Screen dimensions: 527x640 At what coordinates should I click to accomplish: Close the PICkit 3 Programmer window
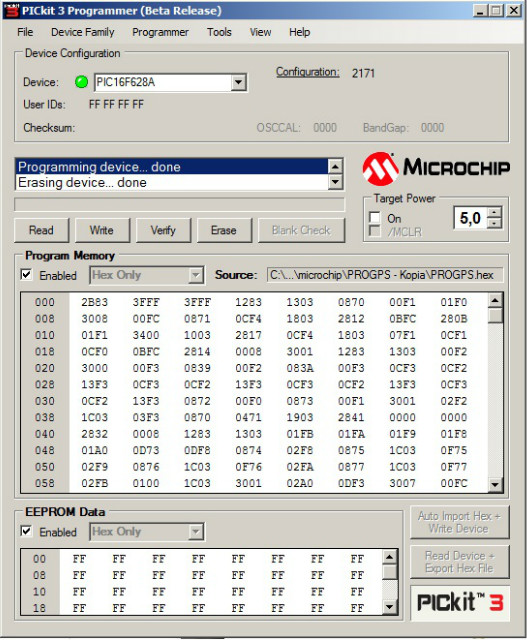[514, 11]
